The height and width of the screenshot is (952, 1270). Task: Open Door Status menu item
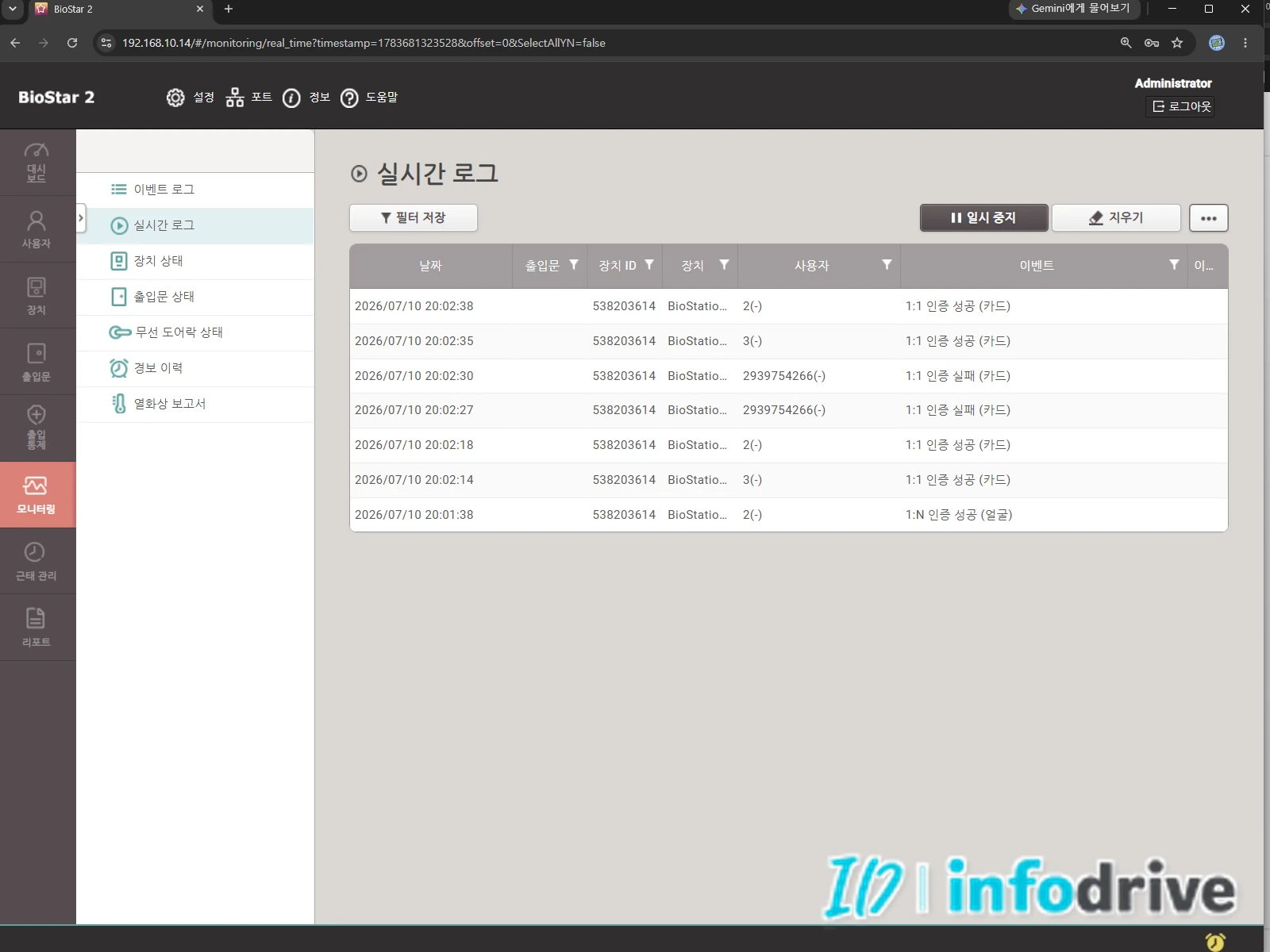click(x=195, y=297)
